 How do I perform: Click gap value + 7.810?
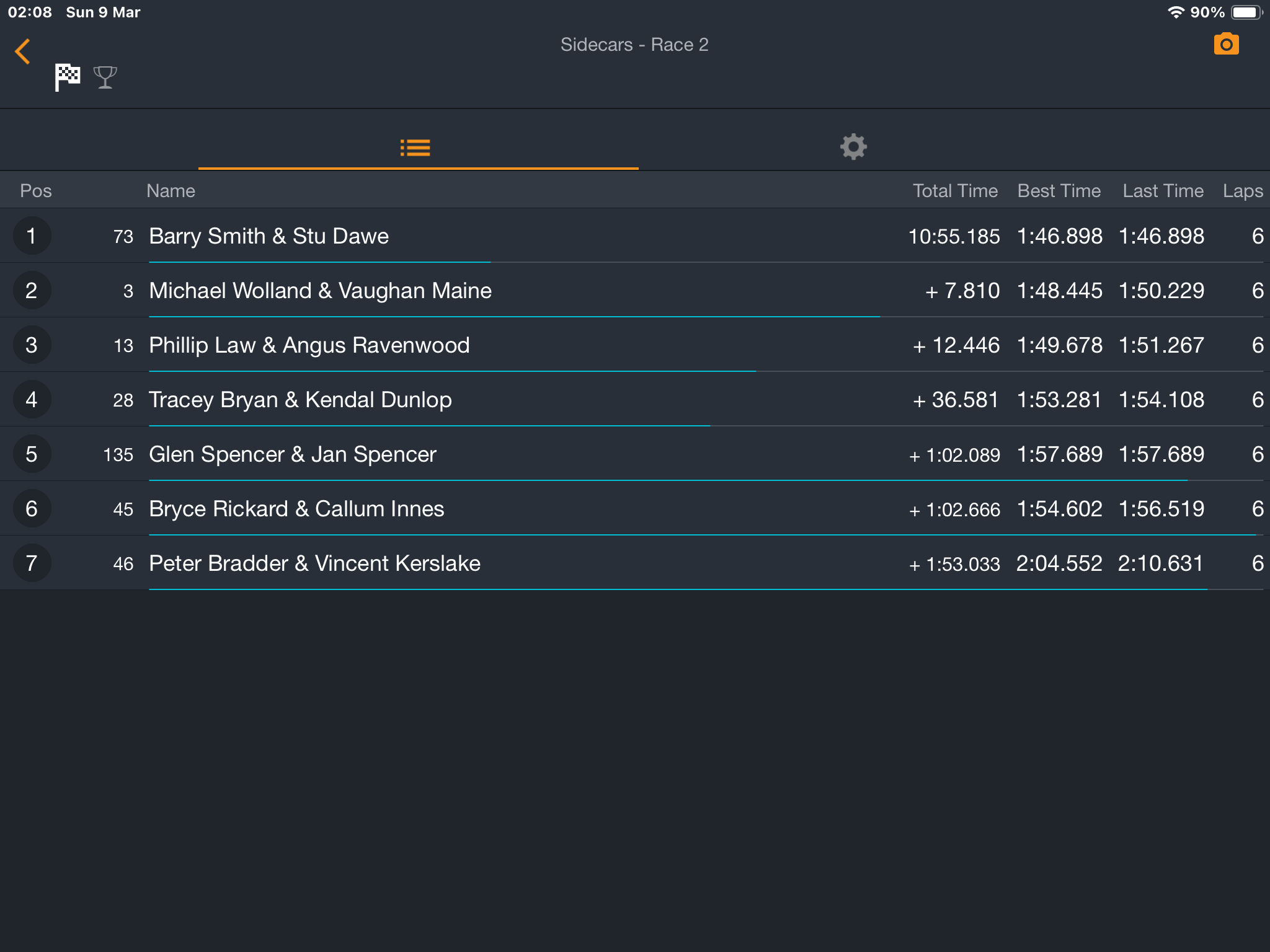click(x=962, y=291)
